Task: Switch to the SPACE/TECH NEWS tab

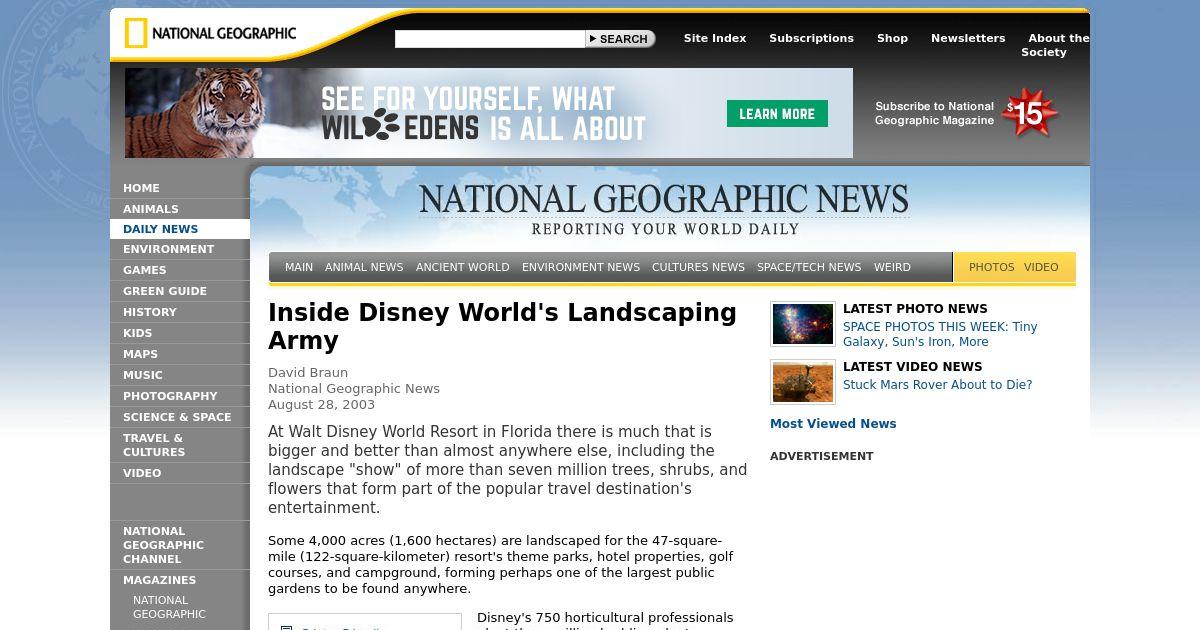Action: (809, 267)
